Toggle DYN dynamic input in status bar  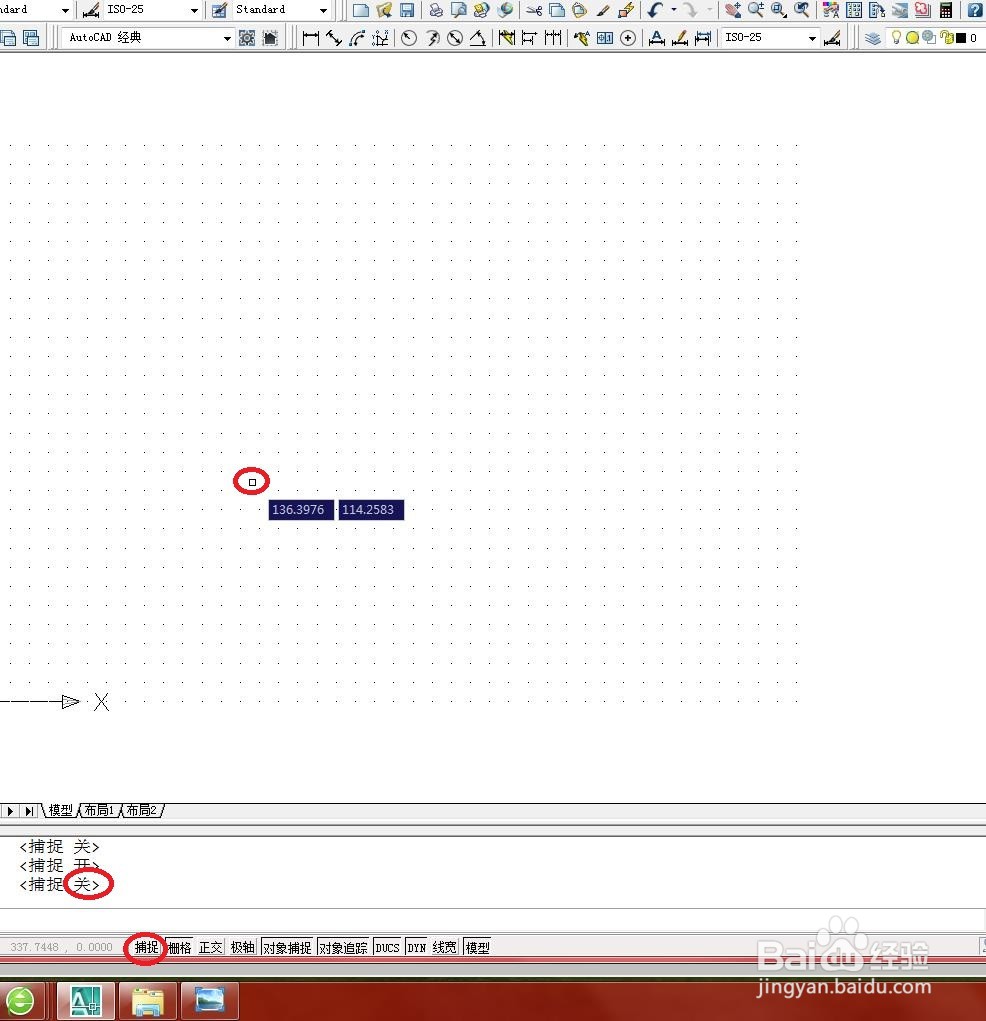(x=417, y=947)
